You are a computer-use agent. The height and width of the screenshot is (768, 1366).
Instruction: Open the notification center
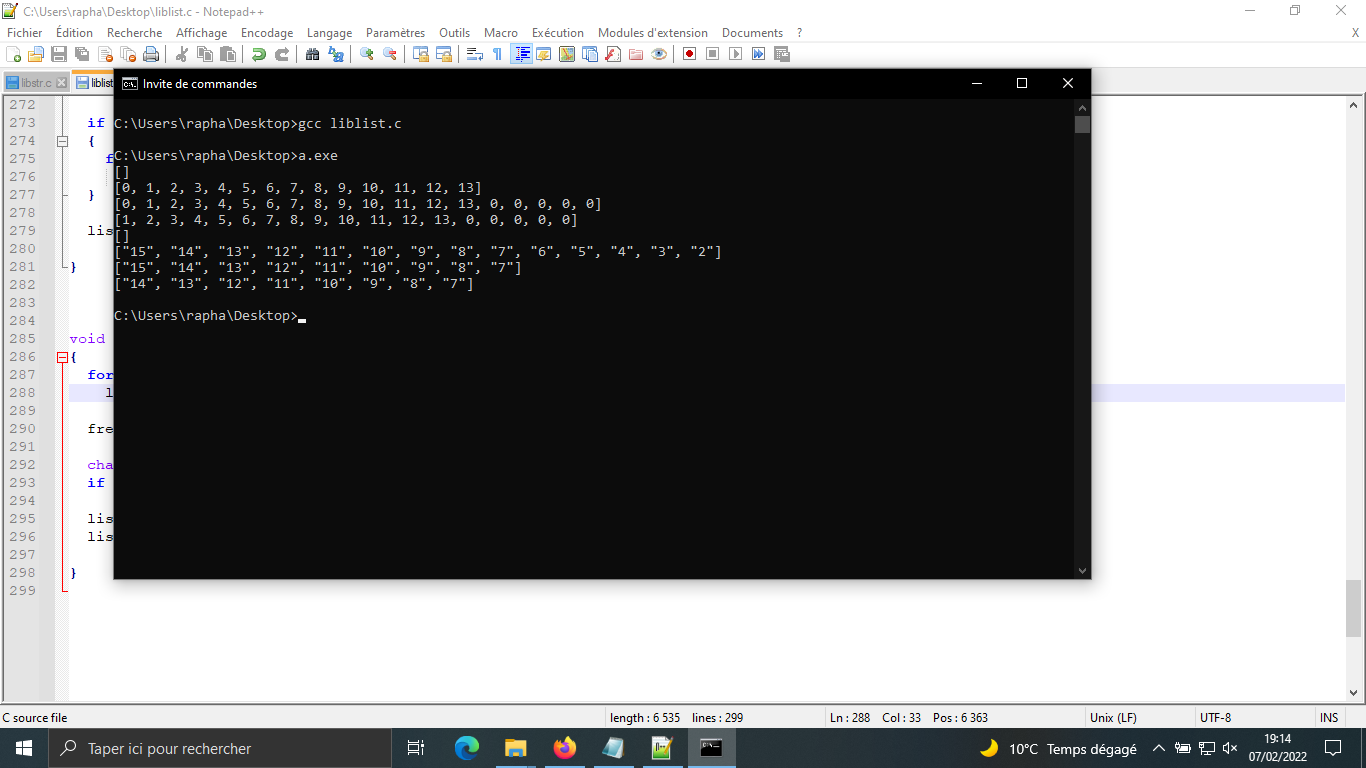[x=1333, y=748]
